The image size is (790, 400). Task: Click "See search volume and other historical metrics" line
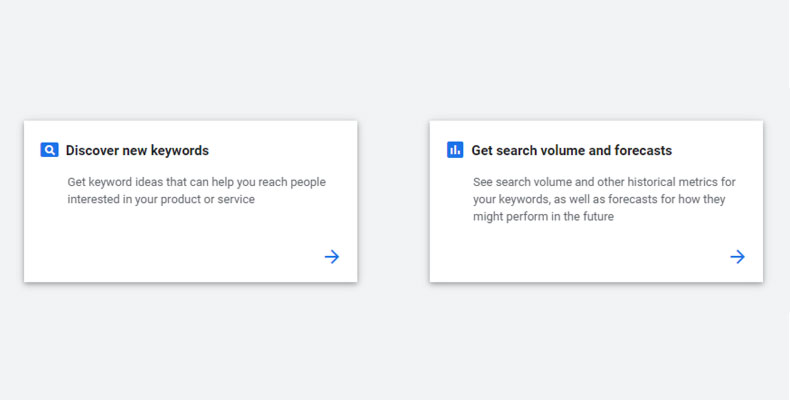[x=604, y=182]
